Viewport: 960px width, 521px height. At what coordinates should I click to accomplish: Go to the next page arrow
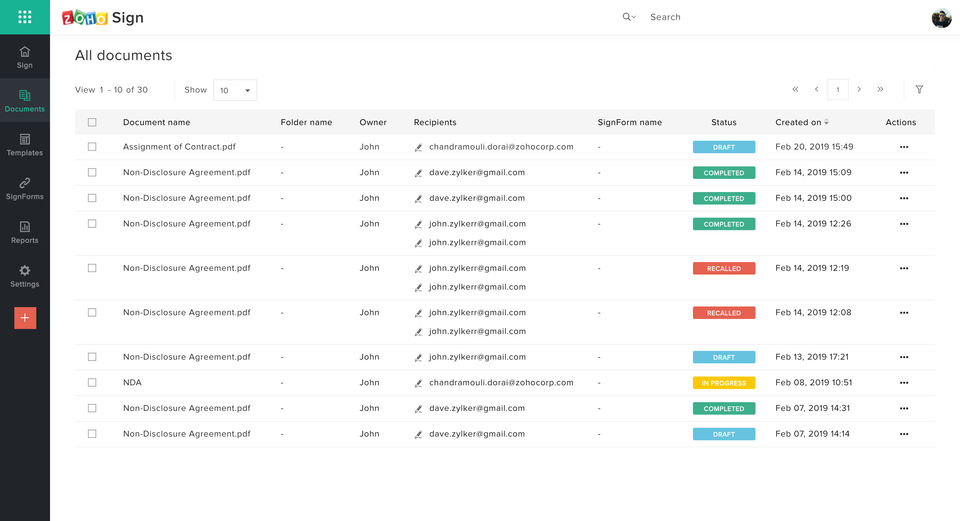[x=859, y=89]
